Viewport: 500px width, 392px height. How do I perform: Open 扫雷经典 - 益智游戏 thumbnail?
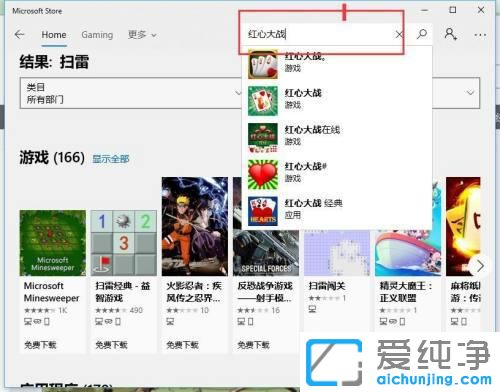(124, 243)
